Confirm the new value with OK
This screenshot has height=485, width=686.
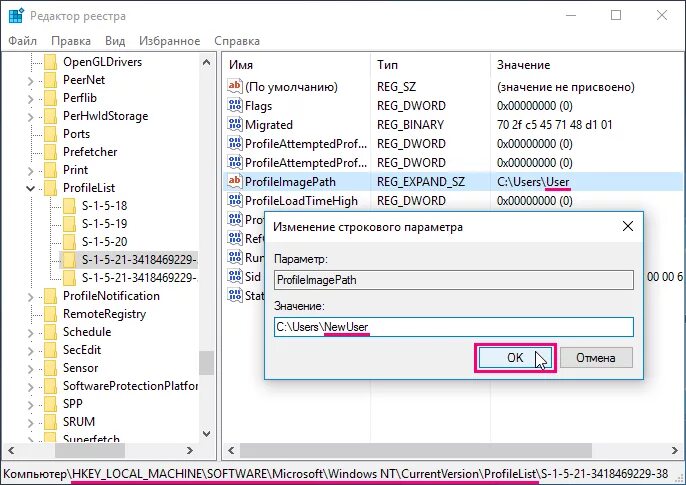(x=515, y=358)
